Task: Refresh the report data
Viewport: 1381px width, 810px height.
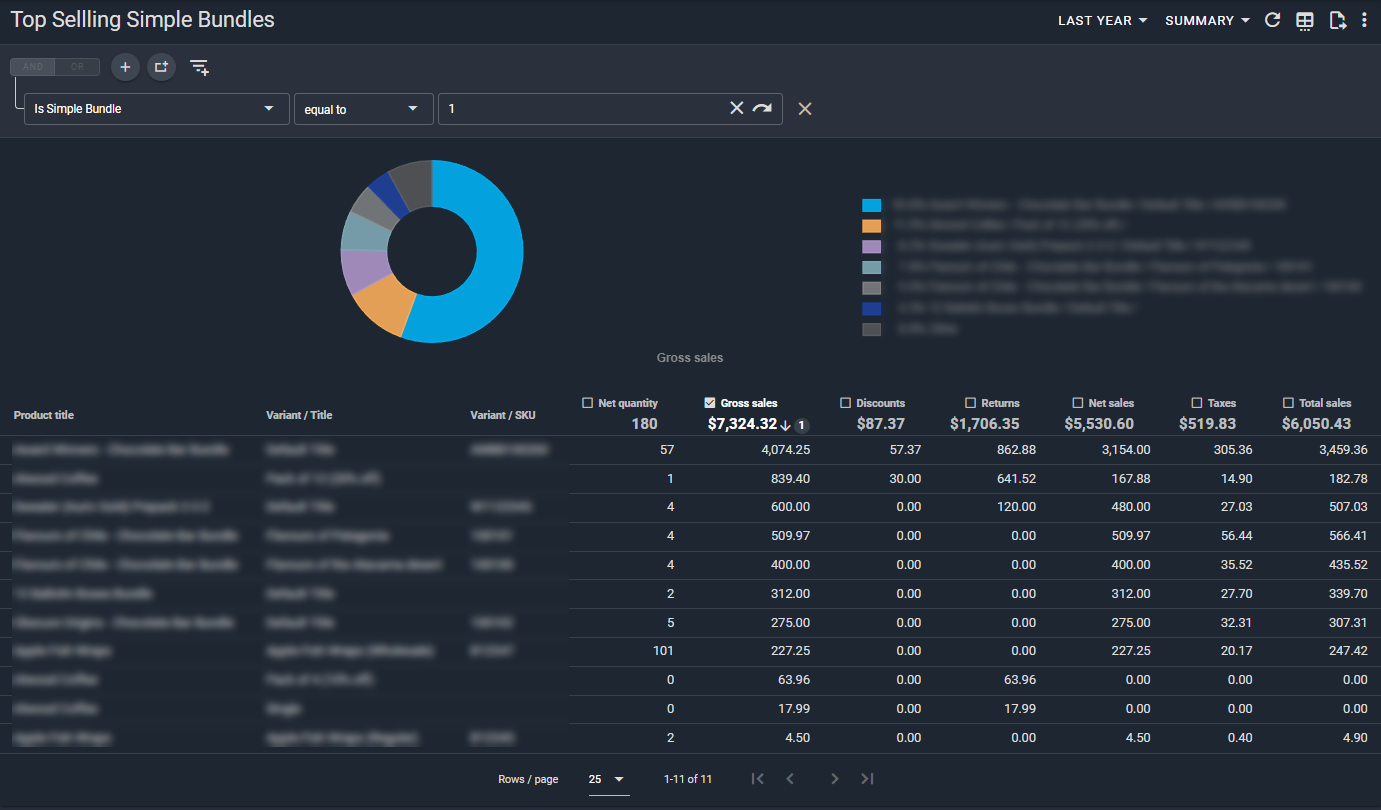Action: coord(1273,20)
